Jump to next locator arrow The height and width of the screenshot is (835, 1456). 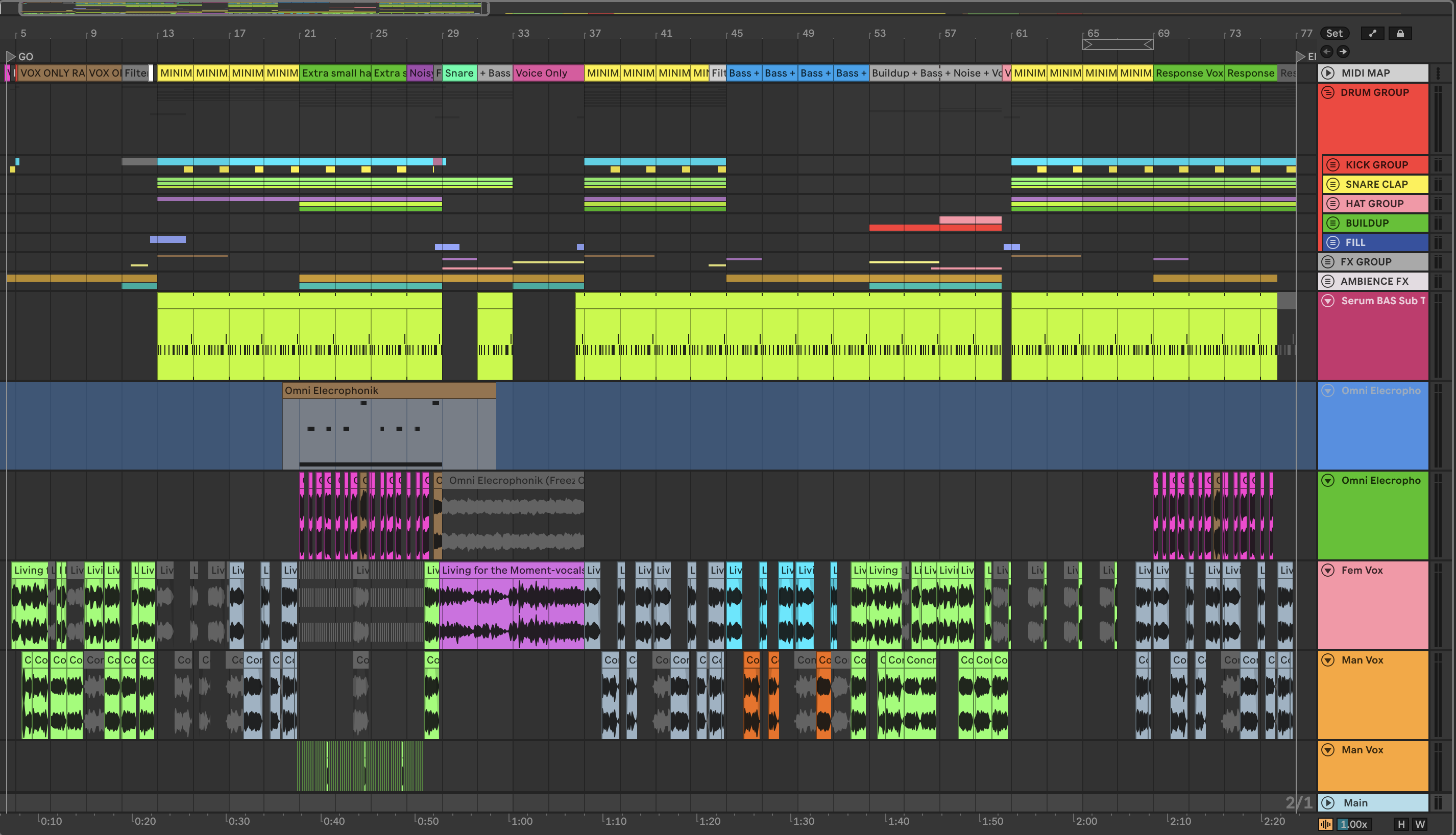pos(1343,52)
